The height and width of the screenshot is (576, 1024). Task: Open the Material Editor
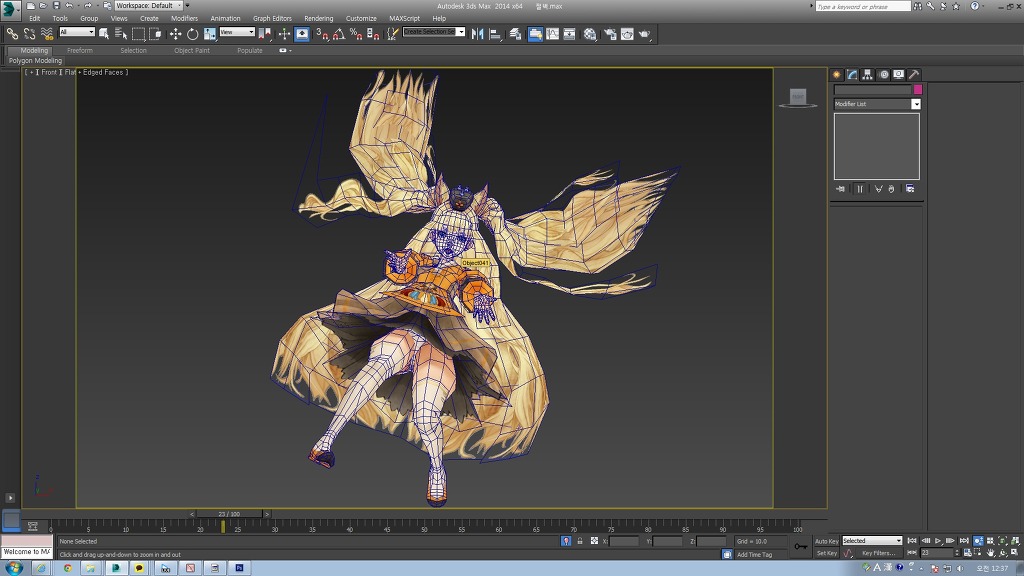(x=590, y=33)
